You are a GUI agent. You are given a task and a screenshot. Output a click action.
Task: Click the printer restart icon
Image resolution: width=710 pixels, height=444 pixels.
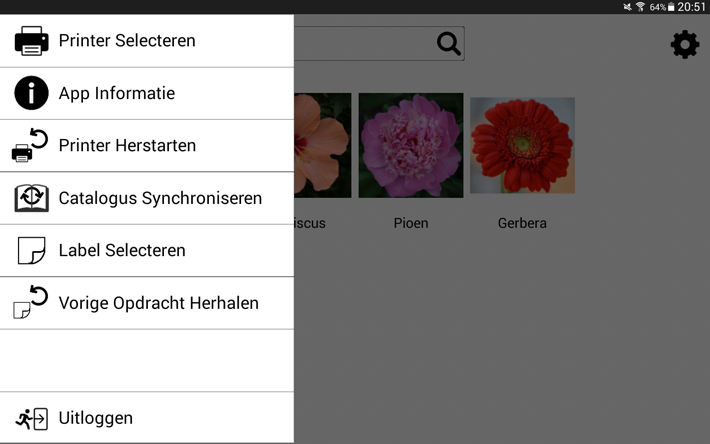[x=31, y=145]
